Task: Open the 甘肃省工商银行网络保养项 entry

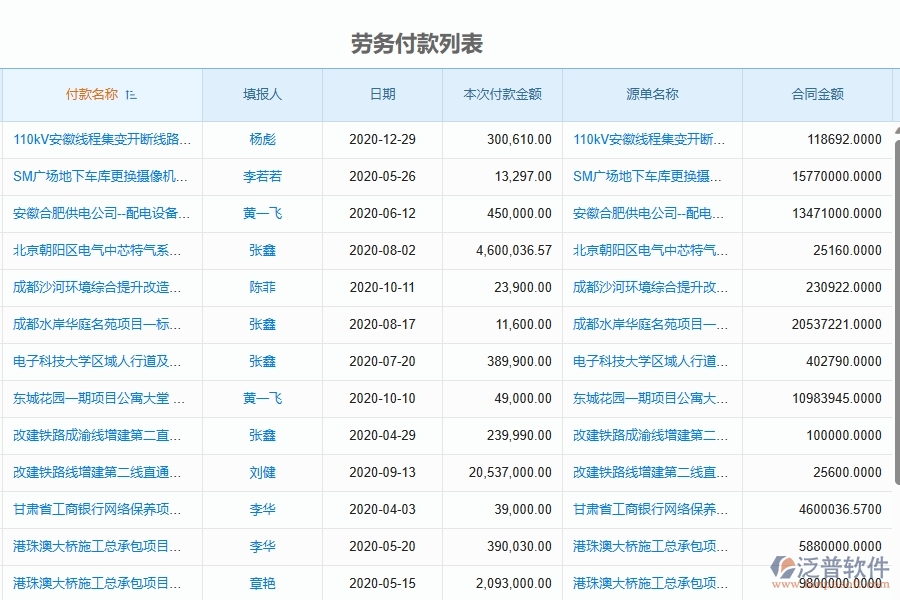Action: coord(100,509)
